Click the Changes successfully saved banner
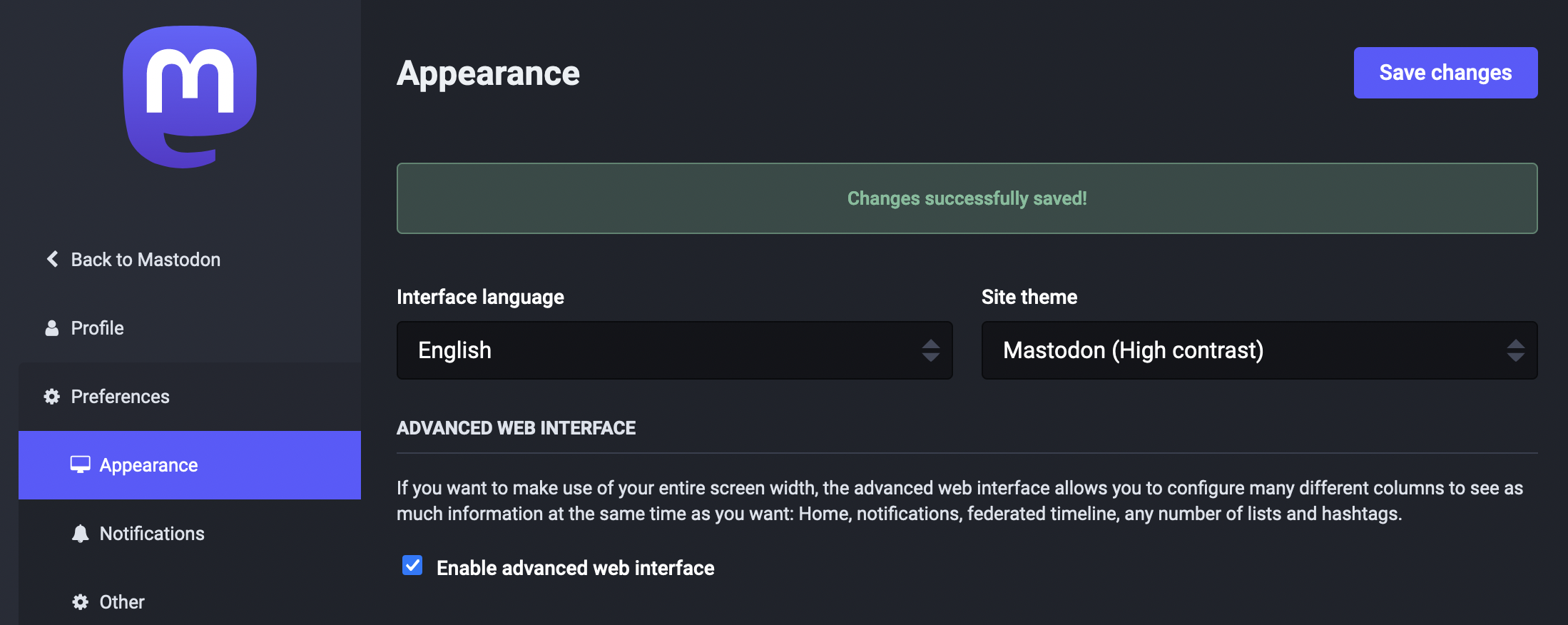1568x625 pixels. [x=967, y=198]
